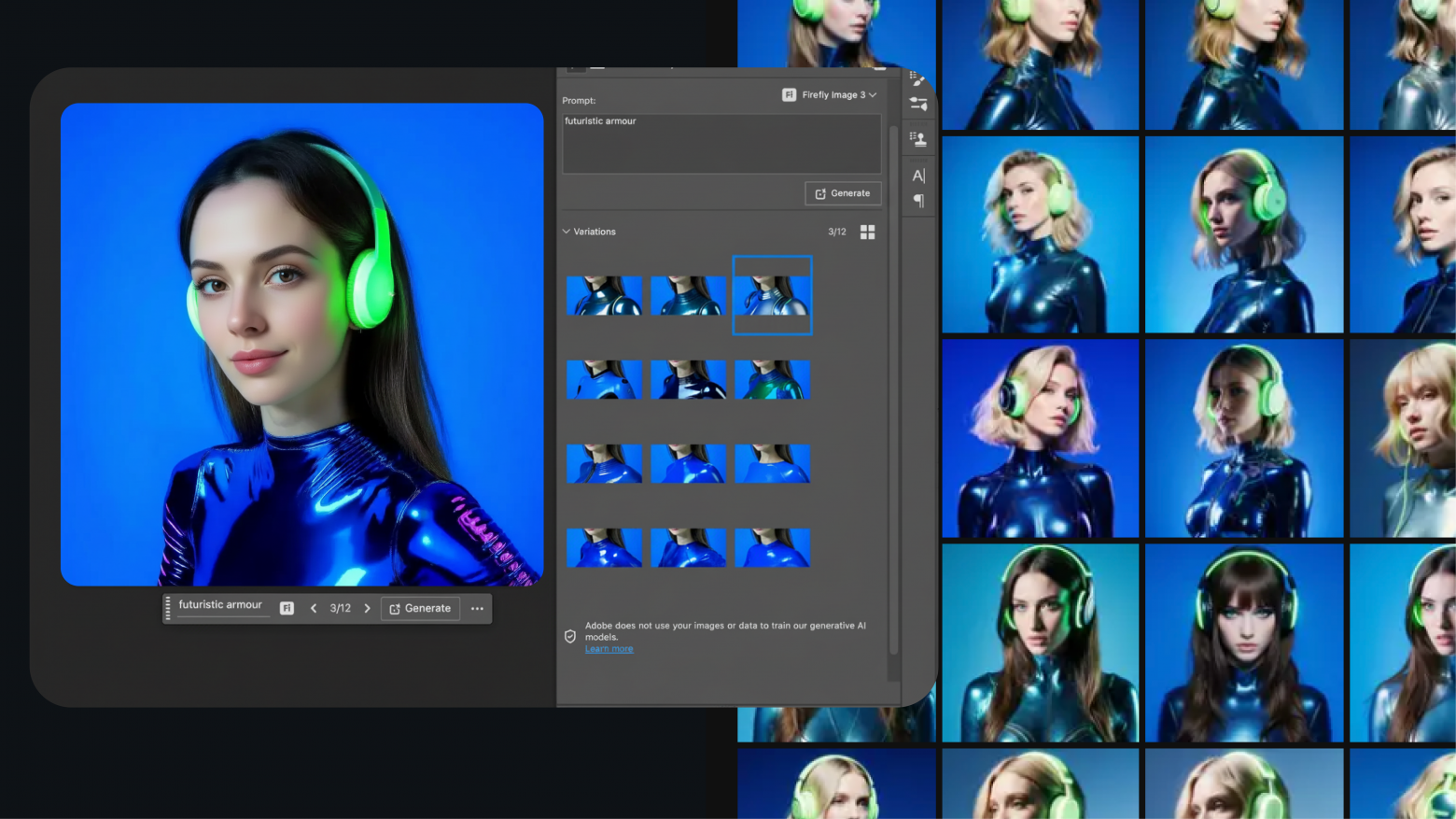Click the Prompt text box in the panel

[x=721, y=144]
